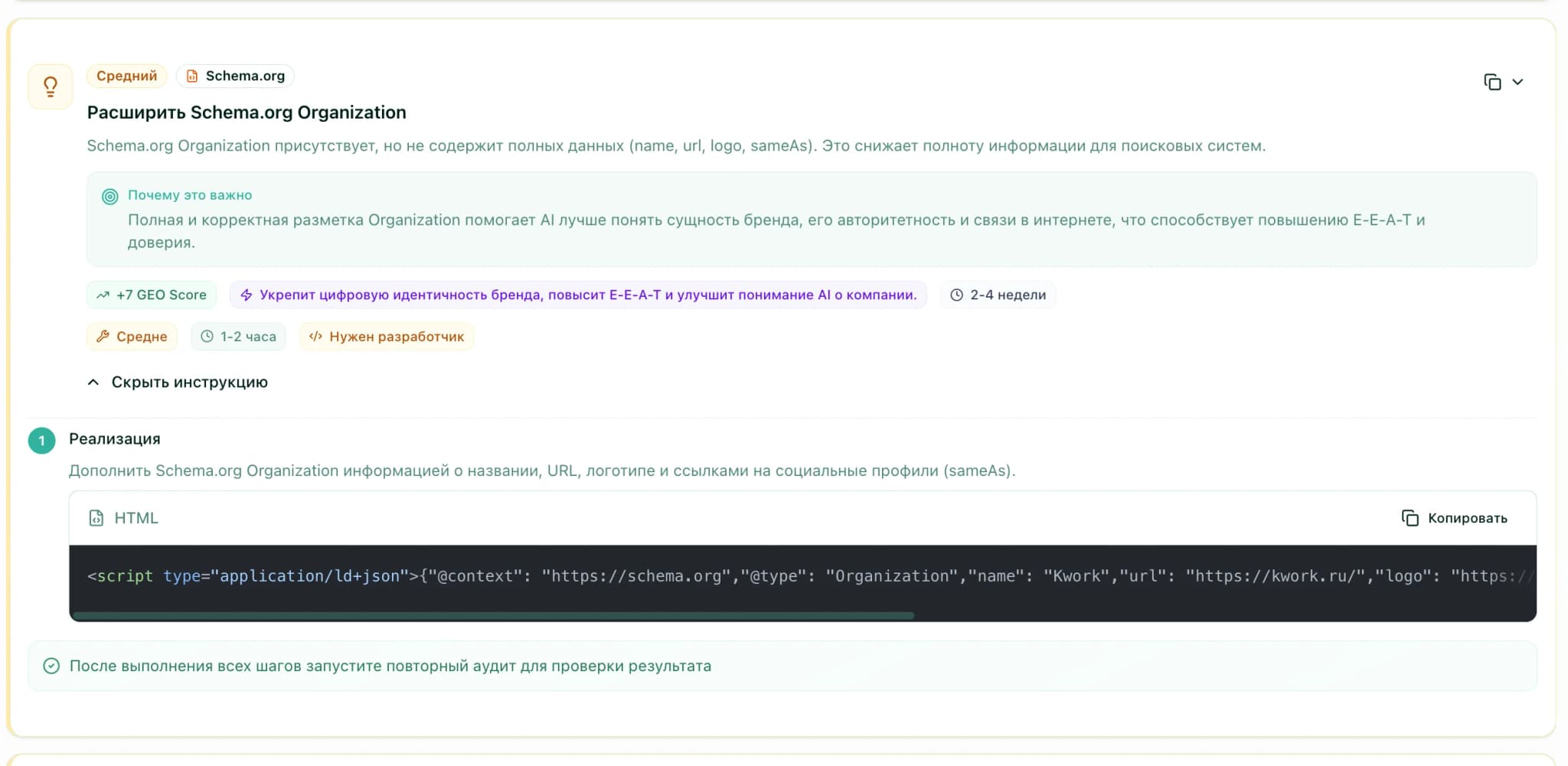Click the 1-2 часа duration badge
Screen dimensions: 1568x766
238,336
